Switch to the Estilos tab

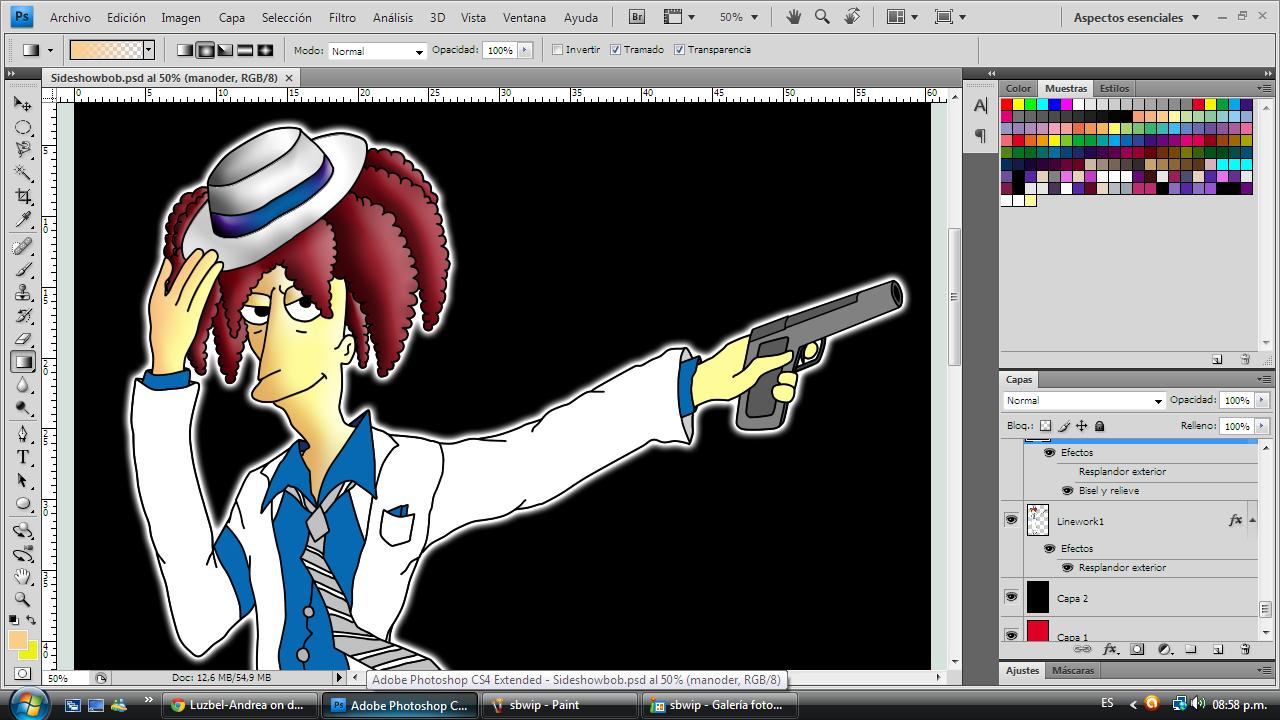pos(1114,88)
